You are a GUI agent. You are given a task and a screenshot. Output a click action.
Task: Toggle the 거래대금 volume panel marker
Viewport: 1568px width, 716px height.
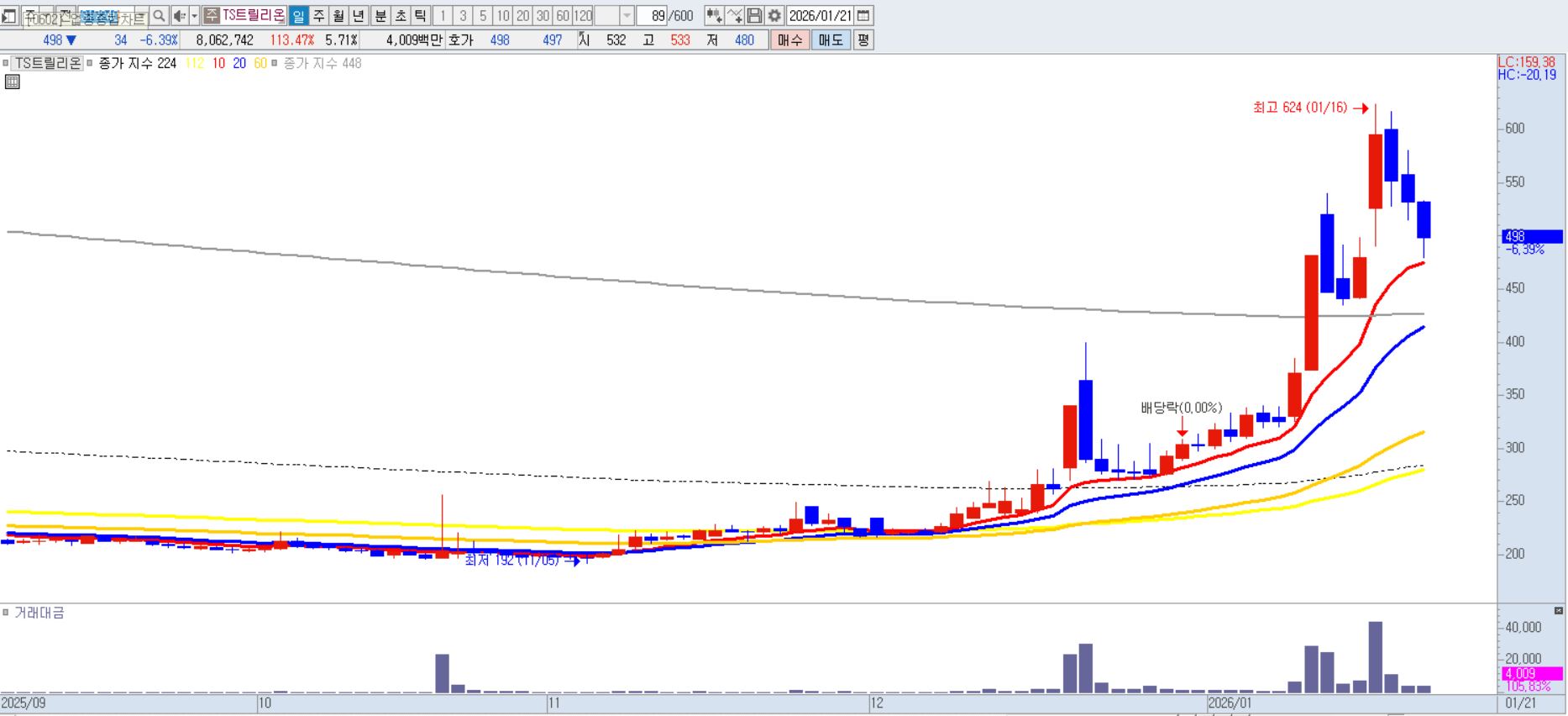click(6, 612)
